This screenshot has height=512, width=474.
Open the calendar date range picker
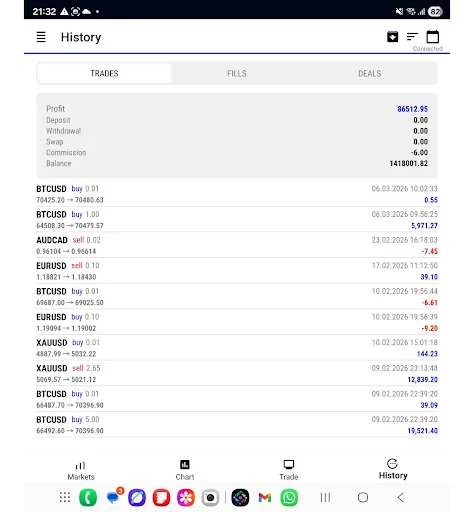click(433, 37)
